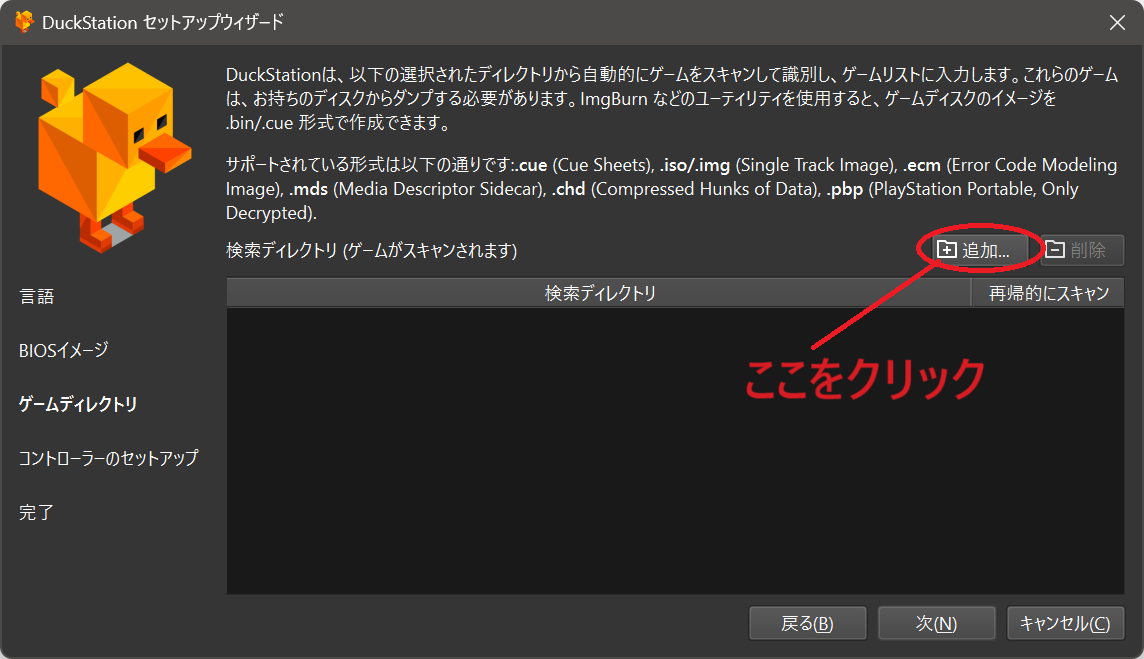
Task: Cancel the wizard with キャンセル(C)
Action: point(1065,623)
